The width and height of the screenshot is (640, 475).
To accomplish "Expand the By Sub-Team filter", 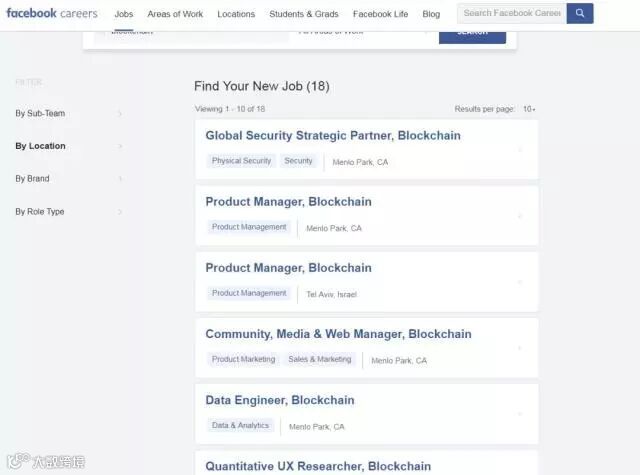I will point(69,113).
